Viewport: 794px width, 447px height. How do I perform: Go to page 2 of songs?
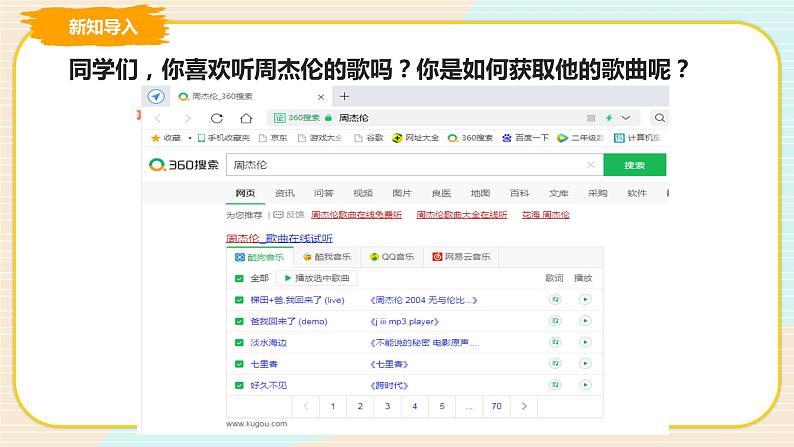[x=360, y=406]
